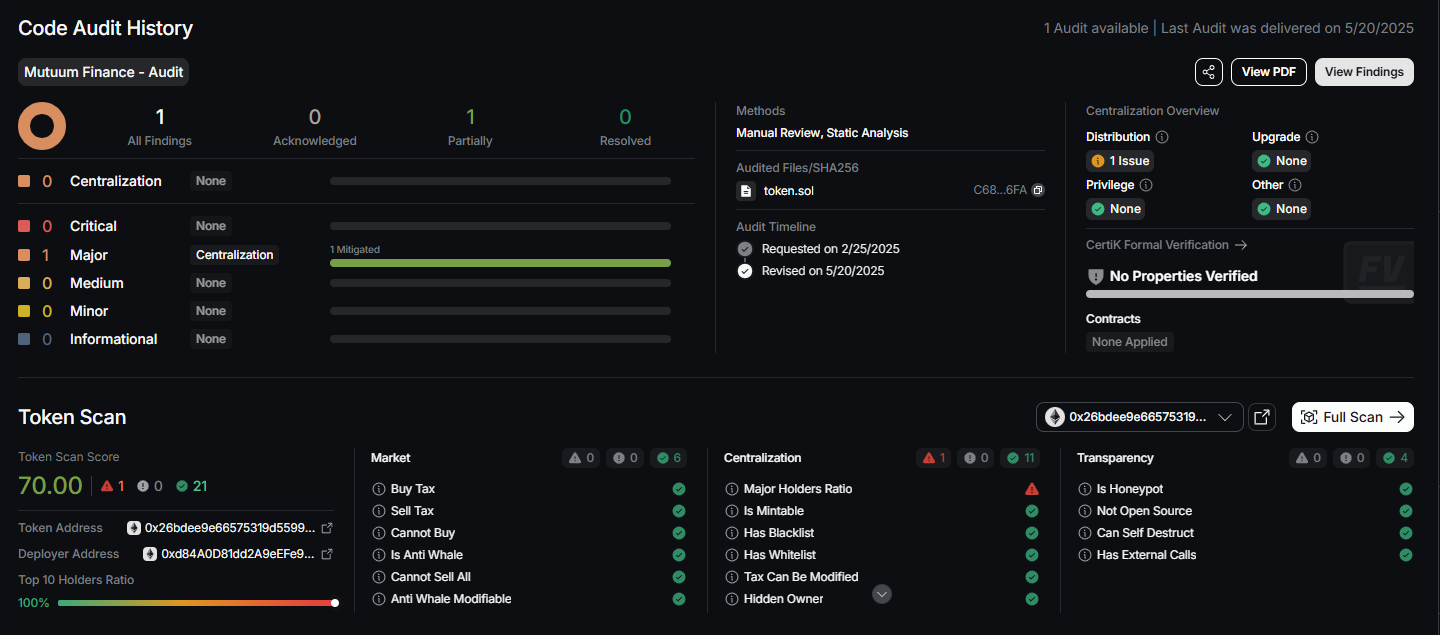Open contract in external explorer icon
The width and height of the screenshot is (1440, 635).
tap(1262, 417)
